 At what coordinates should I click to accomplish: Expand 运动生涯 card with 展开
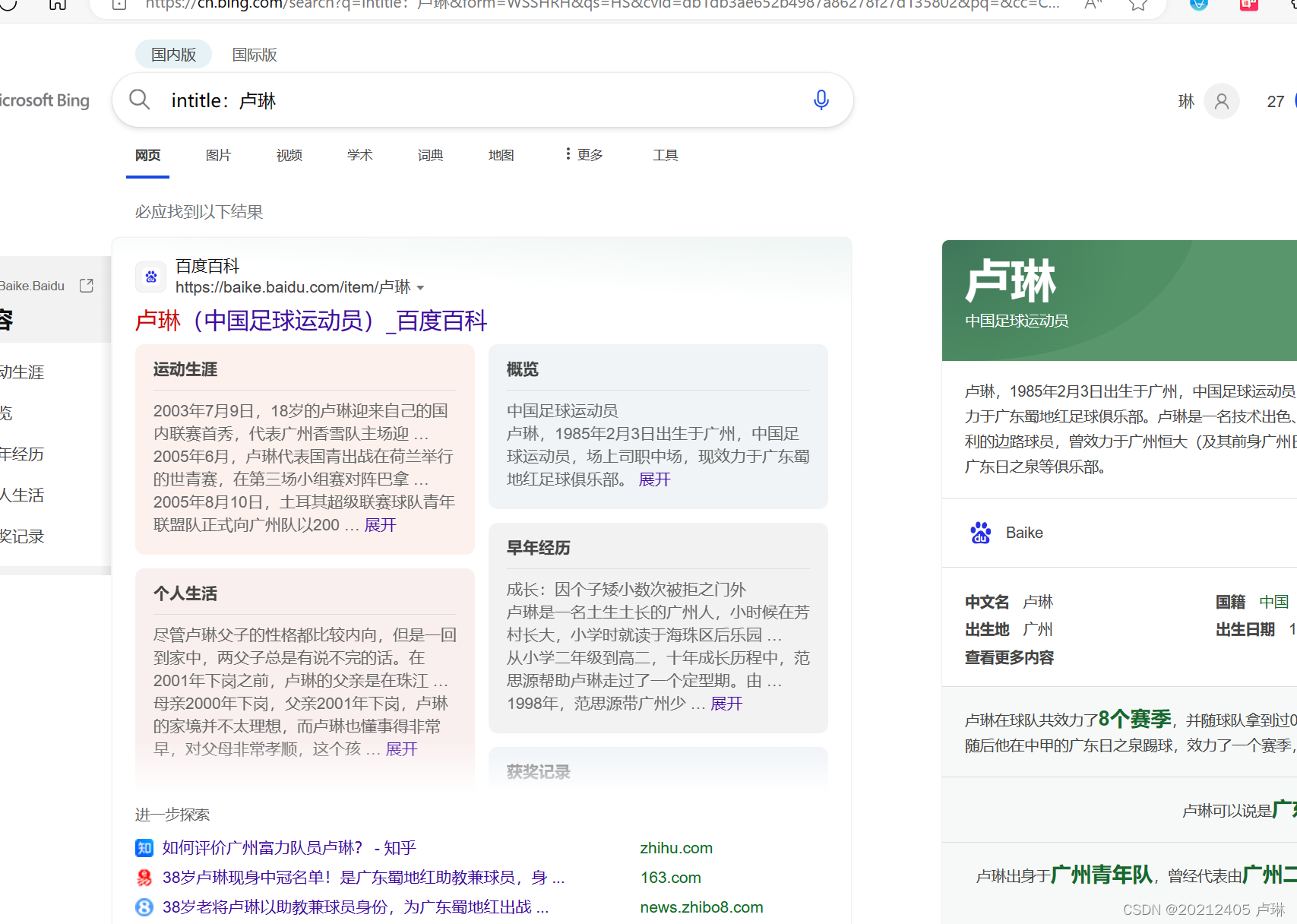coord(381,525)
